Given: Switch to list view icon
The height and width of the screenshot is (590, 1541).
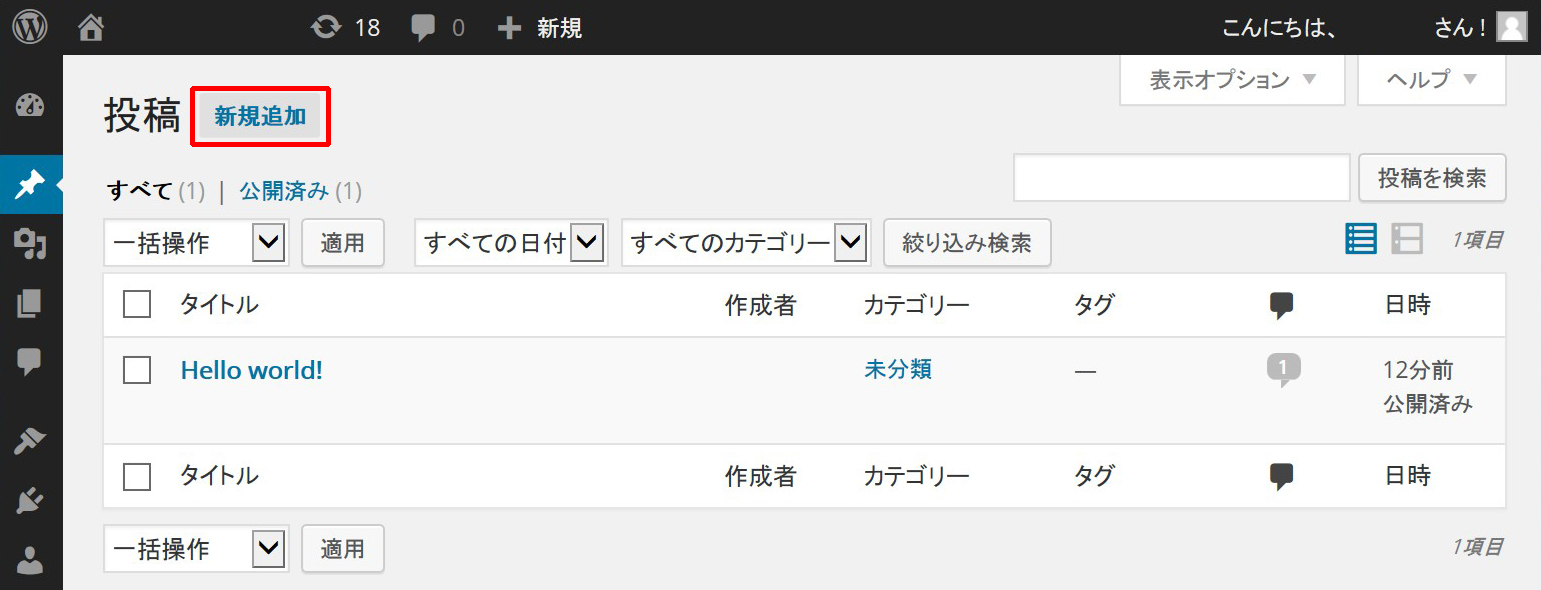Looking at the screenshot, I should coord(1361,239).
